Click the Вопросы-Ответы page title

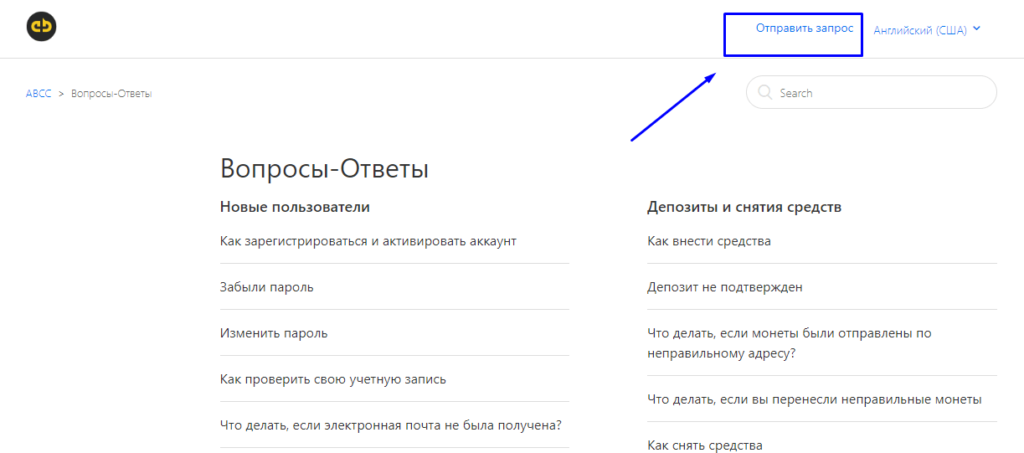(x=325, y=169)
